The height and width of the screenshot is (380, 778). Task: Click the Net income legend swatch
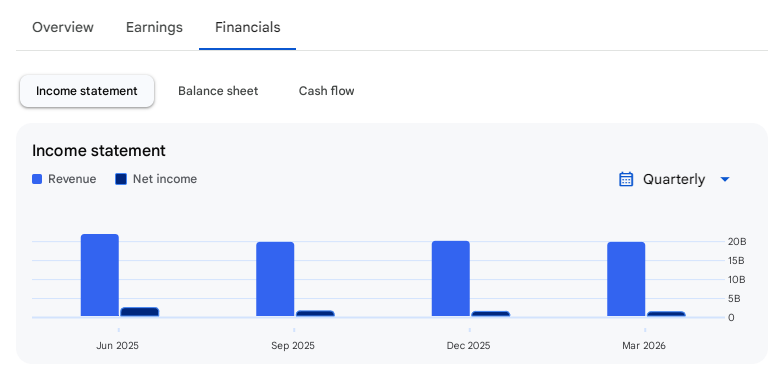(x=121, y=179)
